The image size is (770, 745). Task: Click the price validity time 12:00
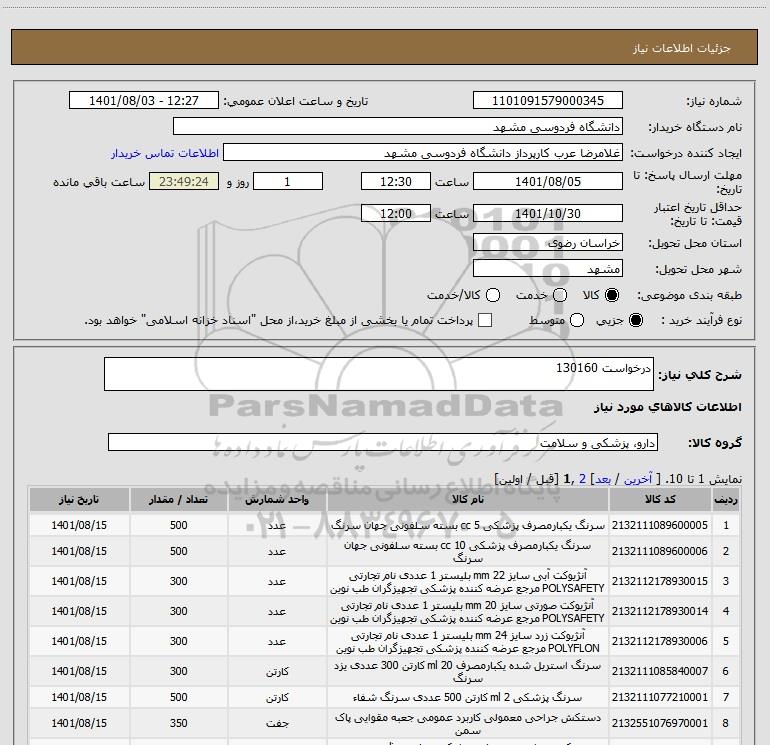click(396, 213)
